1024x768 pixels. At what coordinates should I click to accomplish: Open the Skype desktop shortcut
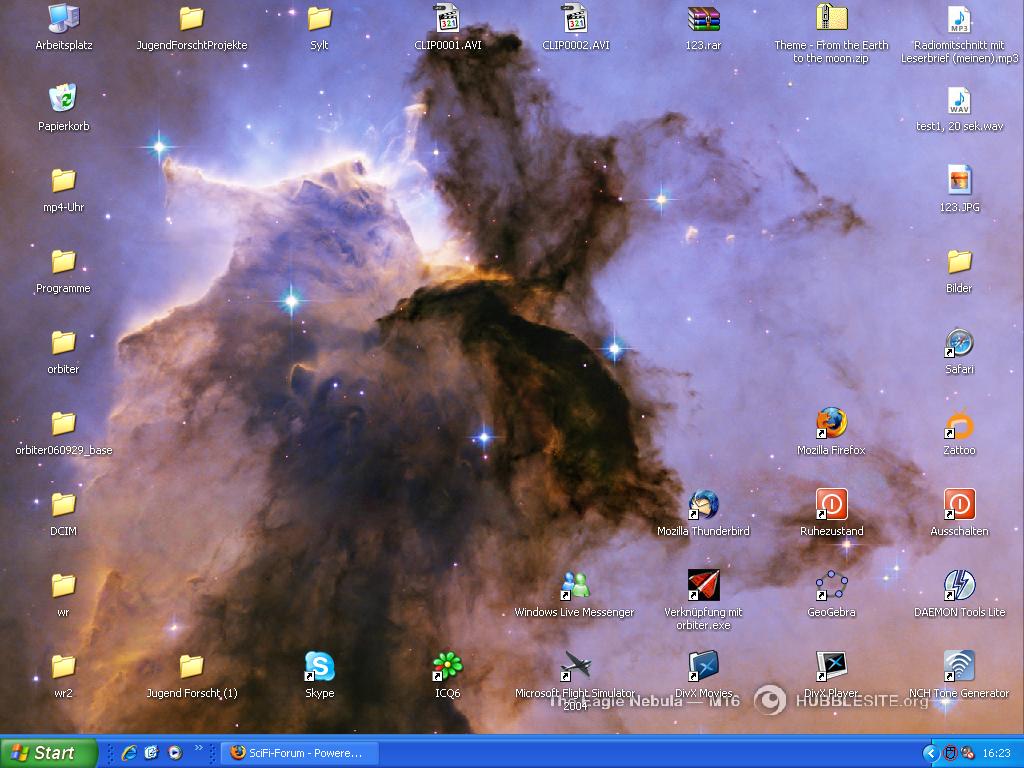(x=319, y=667)
